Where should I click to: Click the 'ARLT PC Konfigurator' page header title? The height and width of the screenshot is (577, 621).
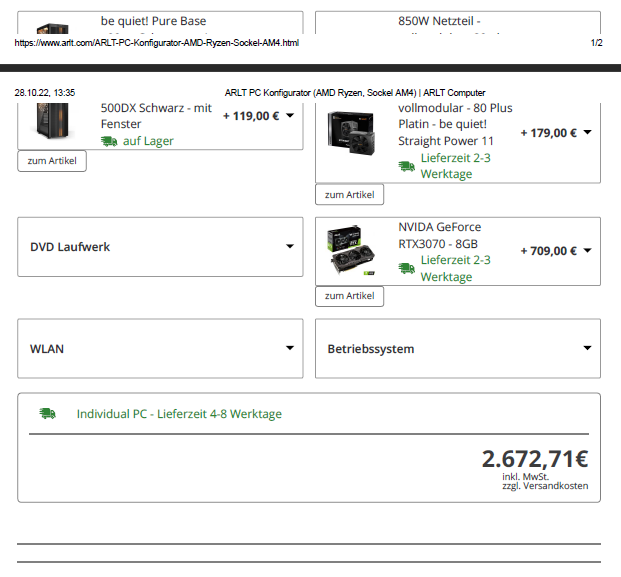[x=355, y=93]
